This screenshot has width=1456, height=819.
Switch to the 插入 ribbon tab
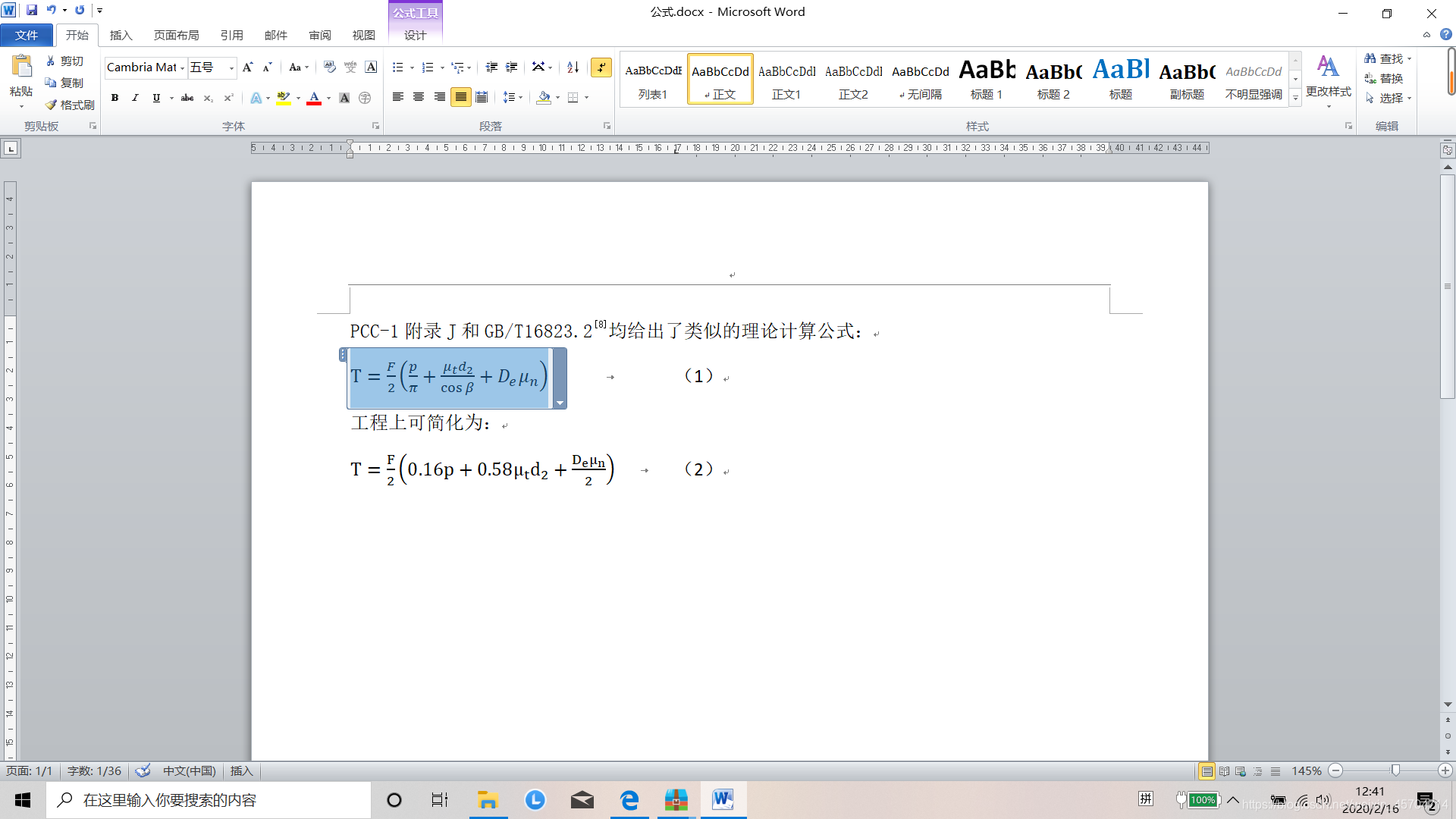click(121, 35)
